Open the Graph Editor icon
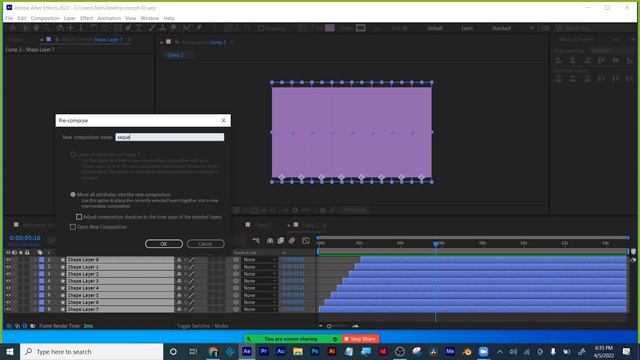640x360 pixels. point(306,241)
